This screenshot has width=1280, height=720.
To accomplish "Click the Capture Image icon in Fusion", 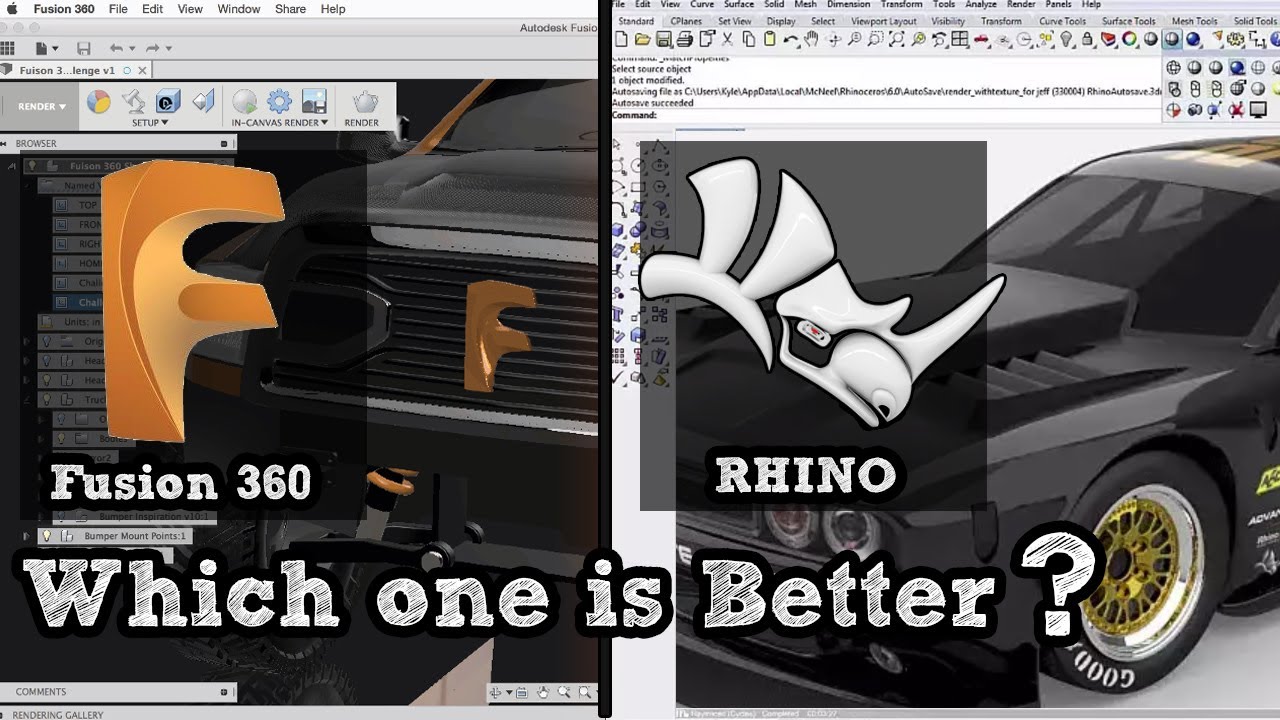I will (314, 101).
